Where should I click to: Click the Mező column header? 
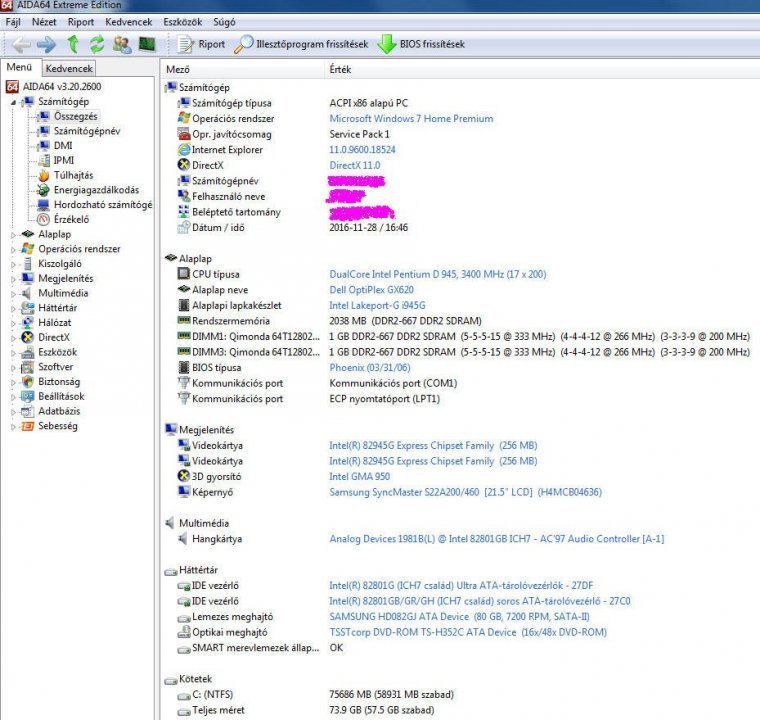point(242,69)
